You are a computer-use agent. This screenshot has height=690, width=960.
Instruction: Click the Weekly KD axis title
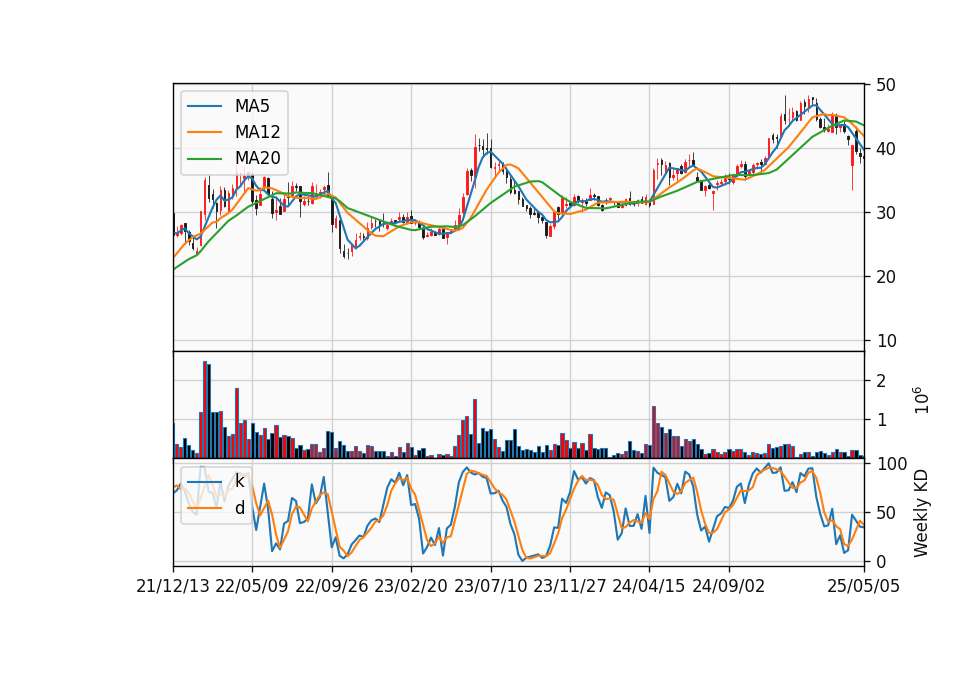pos(921,513)
